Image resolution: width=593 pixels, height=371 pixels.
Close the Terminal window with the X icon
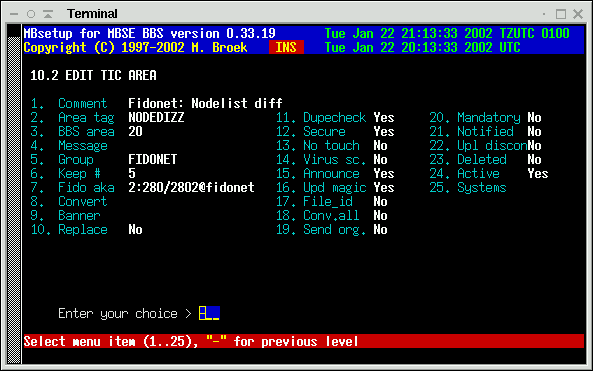click(x=578, y=14)
